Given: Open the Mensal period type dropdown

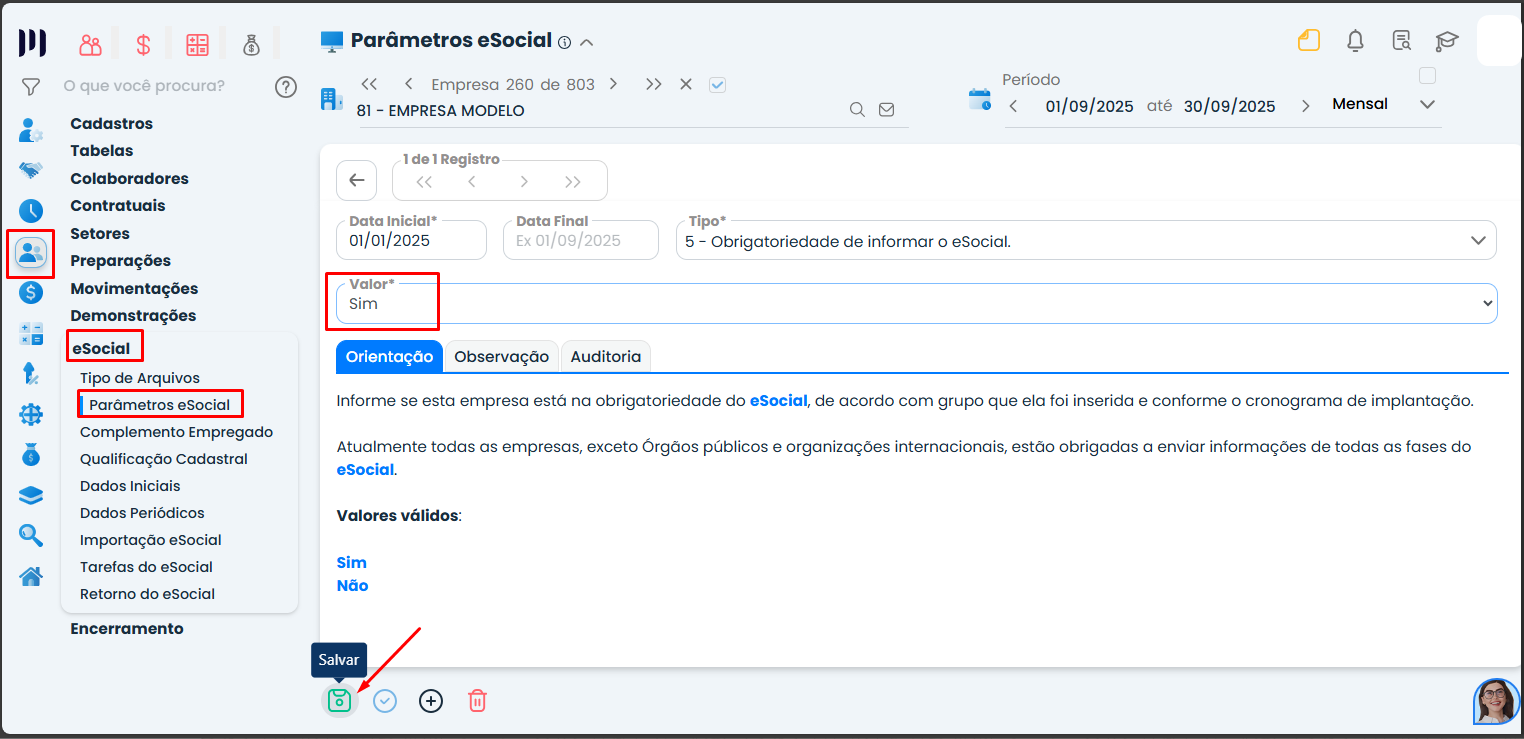Looking at the screenshot, I should [1384, 104].
